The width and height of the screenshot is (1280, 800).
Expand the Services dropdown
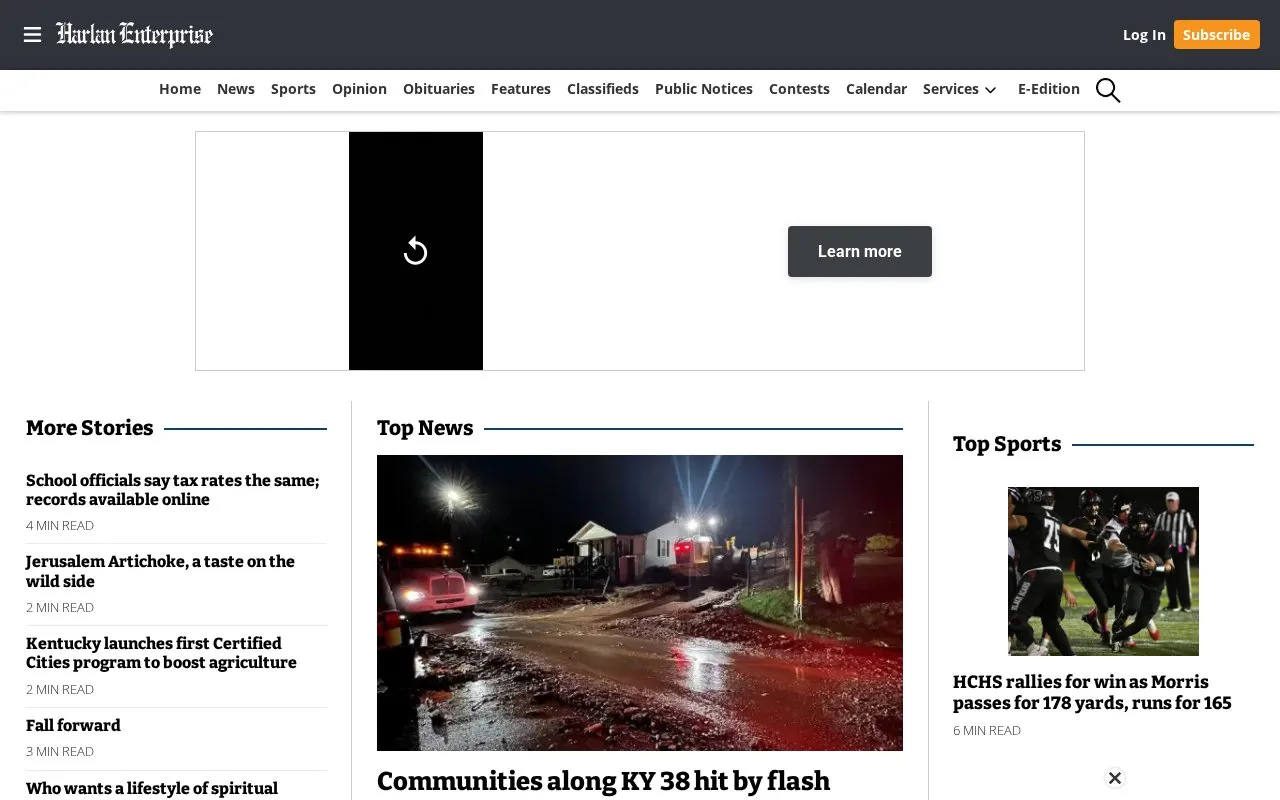[960, 89]
